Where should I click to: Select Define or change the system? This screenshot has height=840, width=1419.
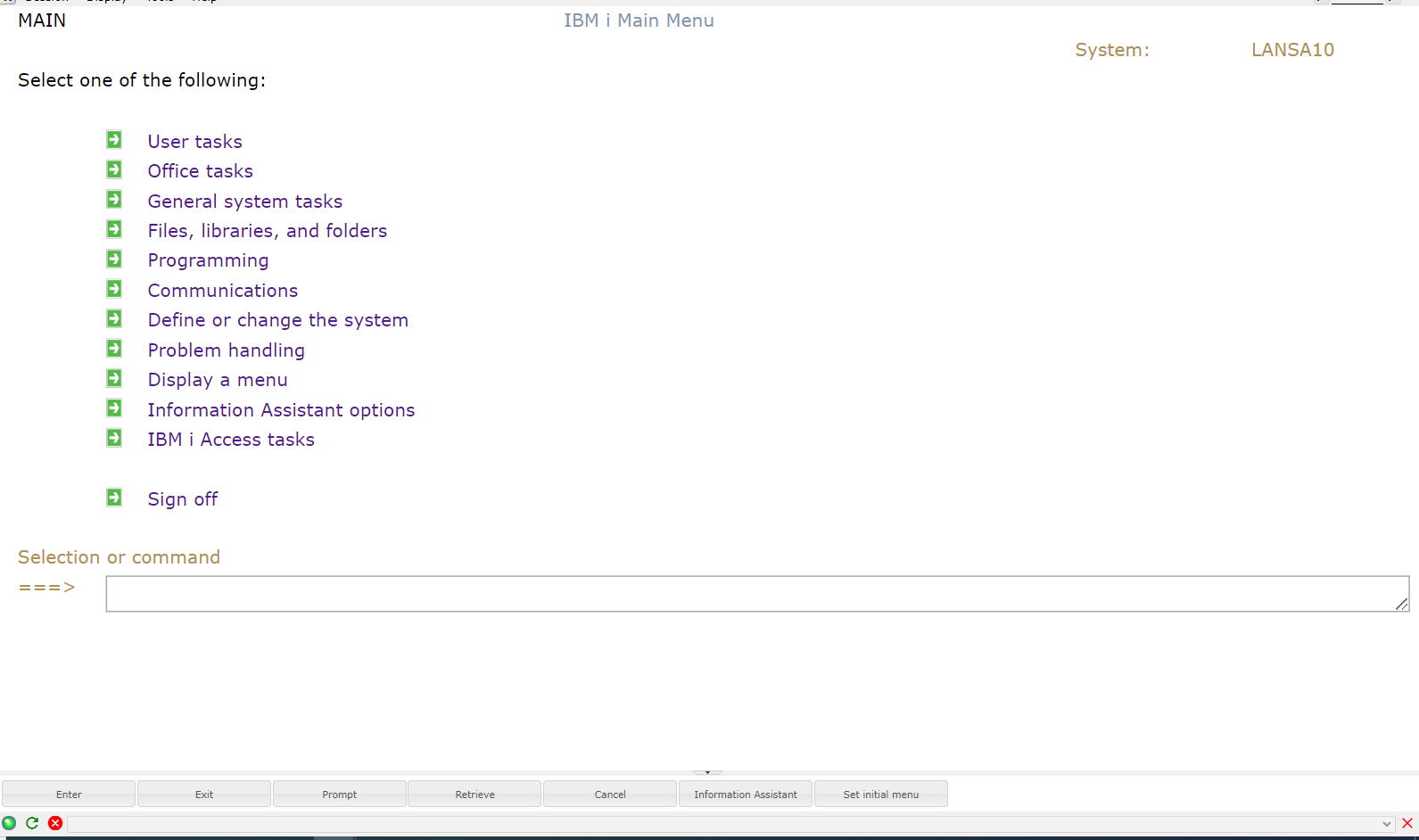point(277,320)
